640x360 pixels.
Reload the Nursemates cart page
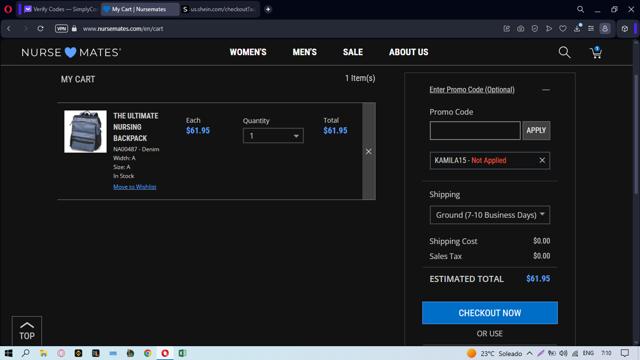point(40,29)
